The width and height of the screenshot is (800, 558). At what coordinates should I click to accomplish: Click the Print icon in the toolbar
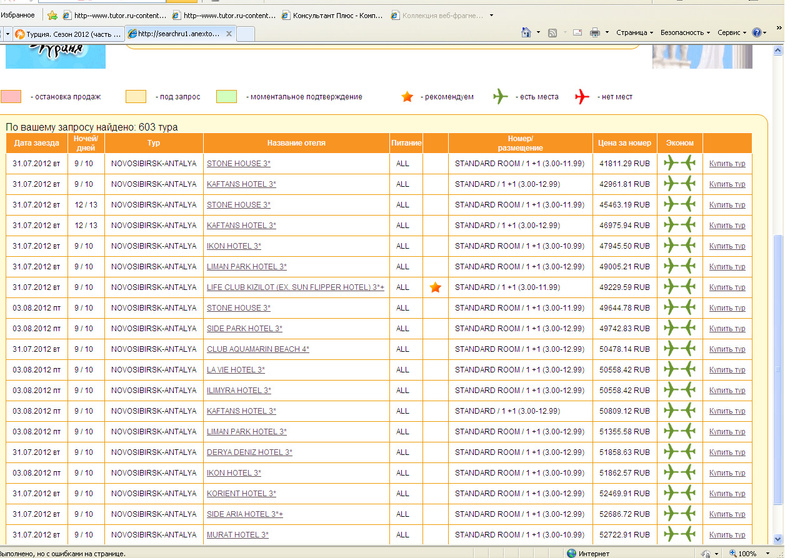coord(595,33)
